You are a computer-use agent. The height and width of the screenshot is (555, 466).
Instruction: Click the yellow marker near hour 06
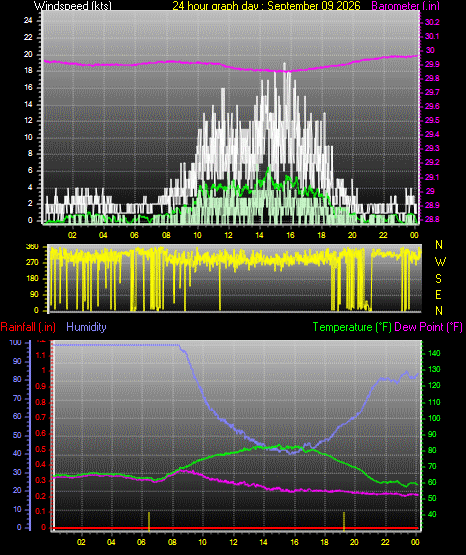(x=149, y=521)
